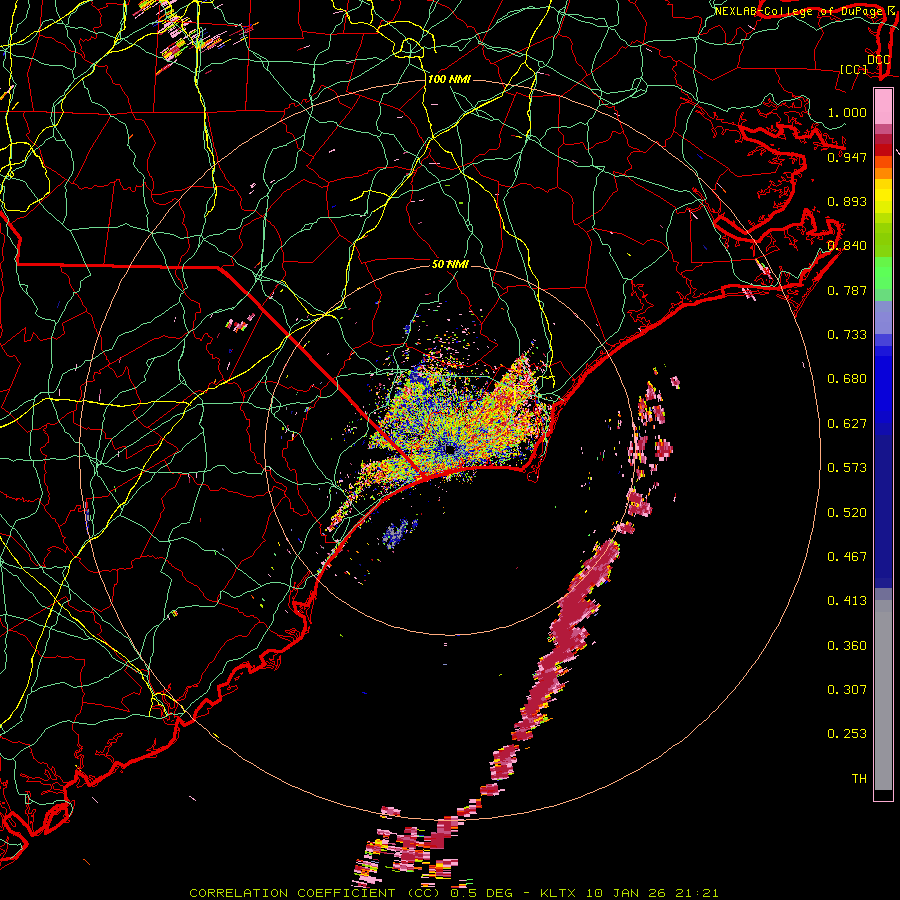Click the 100 NMI range ring label

point(449,79)
